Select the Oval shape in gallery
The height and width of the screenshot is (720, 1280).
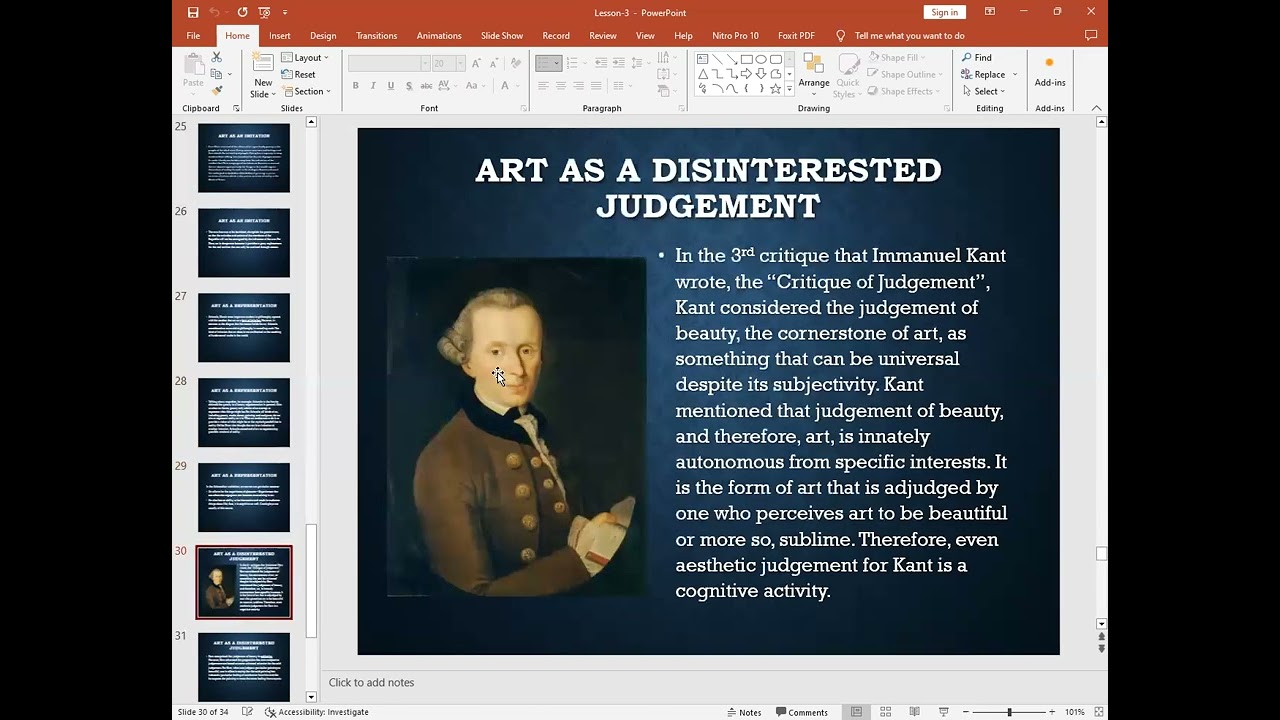[761, 59]
